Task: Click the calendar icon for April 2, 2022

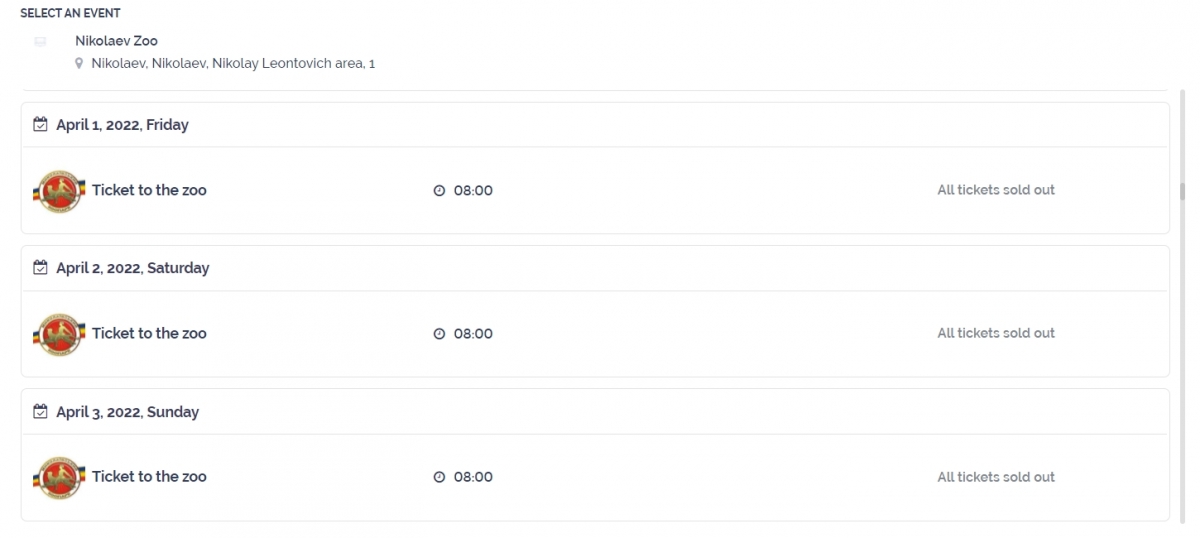Action: tap(40, 268)
